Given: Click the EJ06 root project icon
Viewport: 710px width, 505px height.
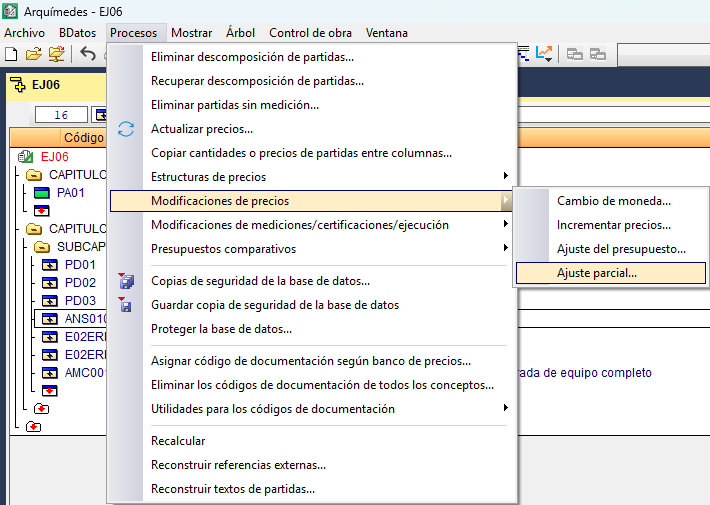Looking at the screenshot, I should (x=25, y=157).
